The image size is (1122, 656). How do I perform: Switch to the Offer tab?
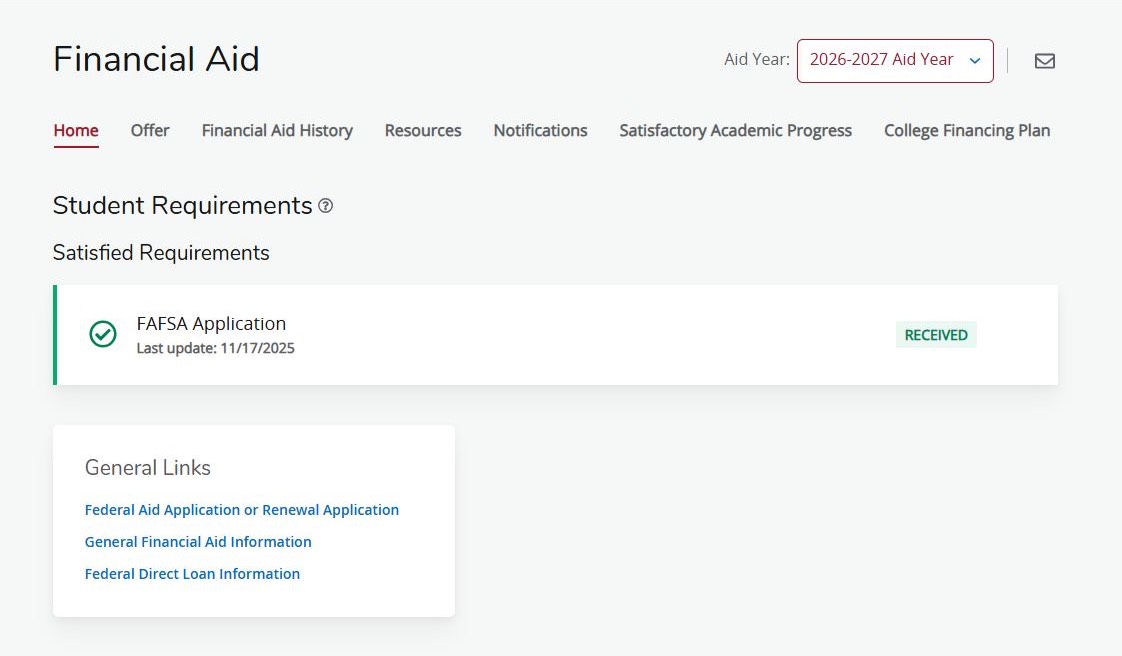point(150,131)
